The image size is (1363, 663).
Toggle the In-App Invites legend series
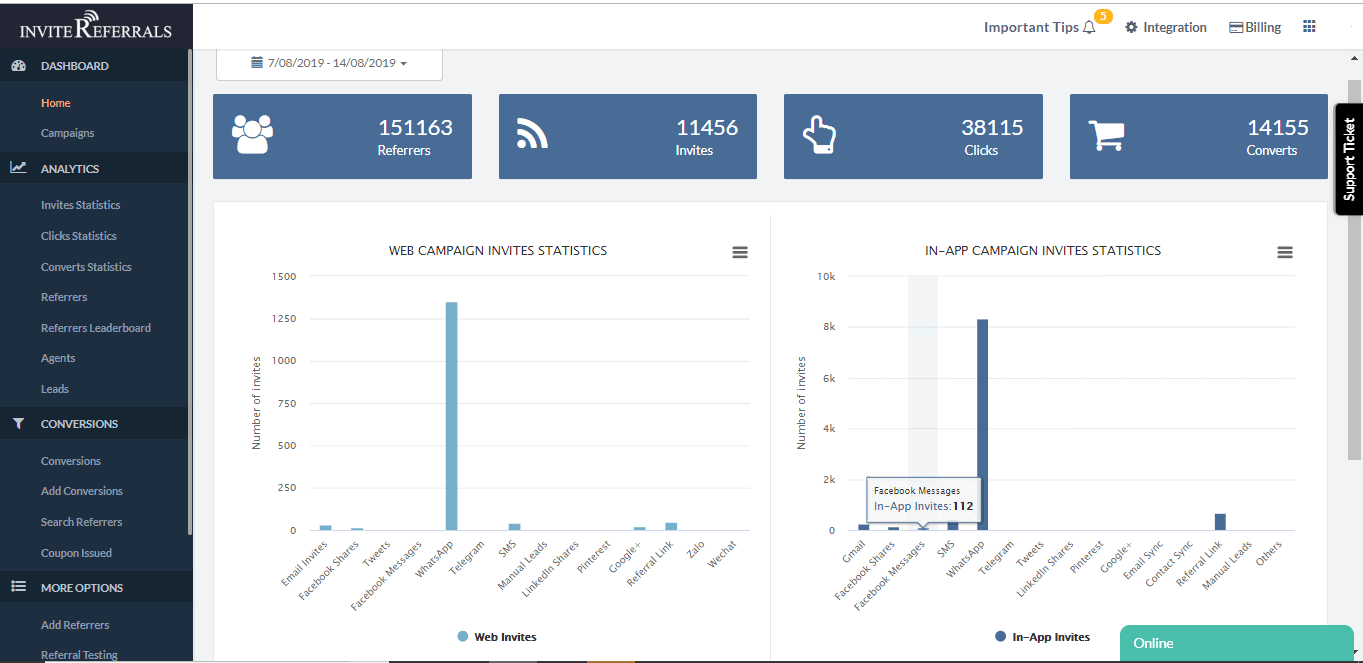tap(1041, 637)
